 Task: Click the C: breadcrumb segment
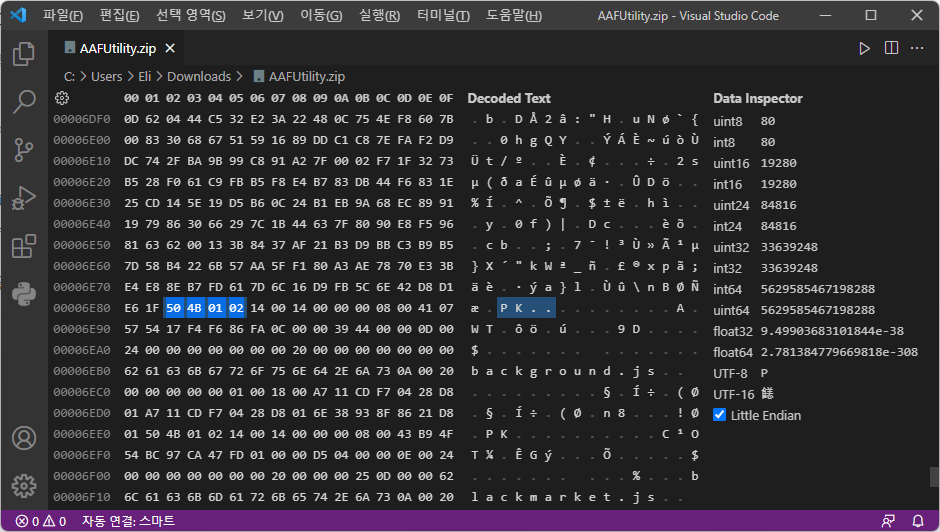[x=70, y=76]
